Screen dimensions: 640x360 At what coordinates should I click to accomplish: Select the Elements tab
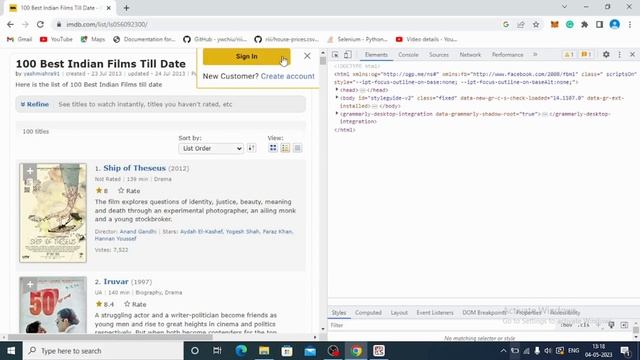click(376, 55)
